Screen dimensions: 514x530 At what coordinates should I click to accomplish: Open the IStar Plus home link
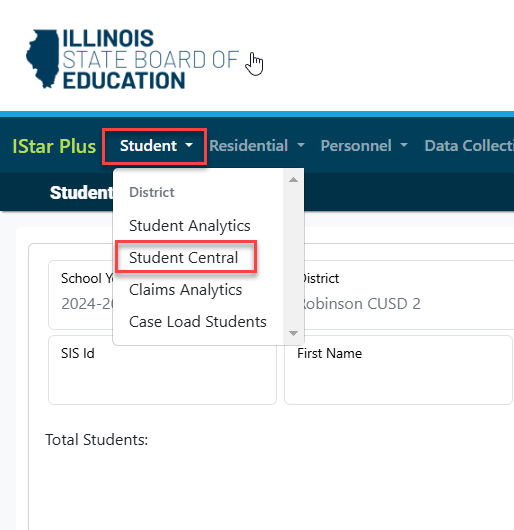[54, 146]
